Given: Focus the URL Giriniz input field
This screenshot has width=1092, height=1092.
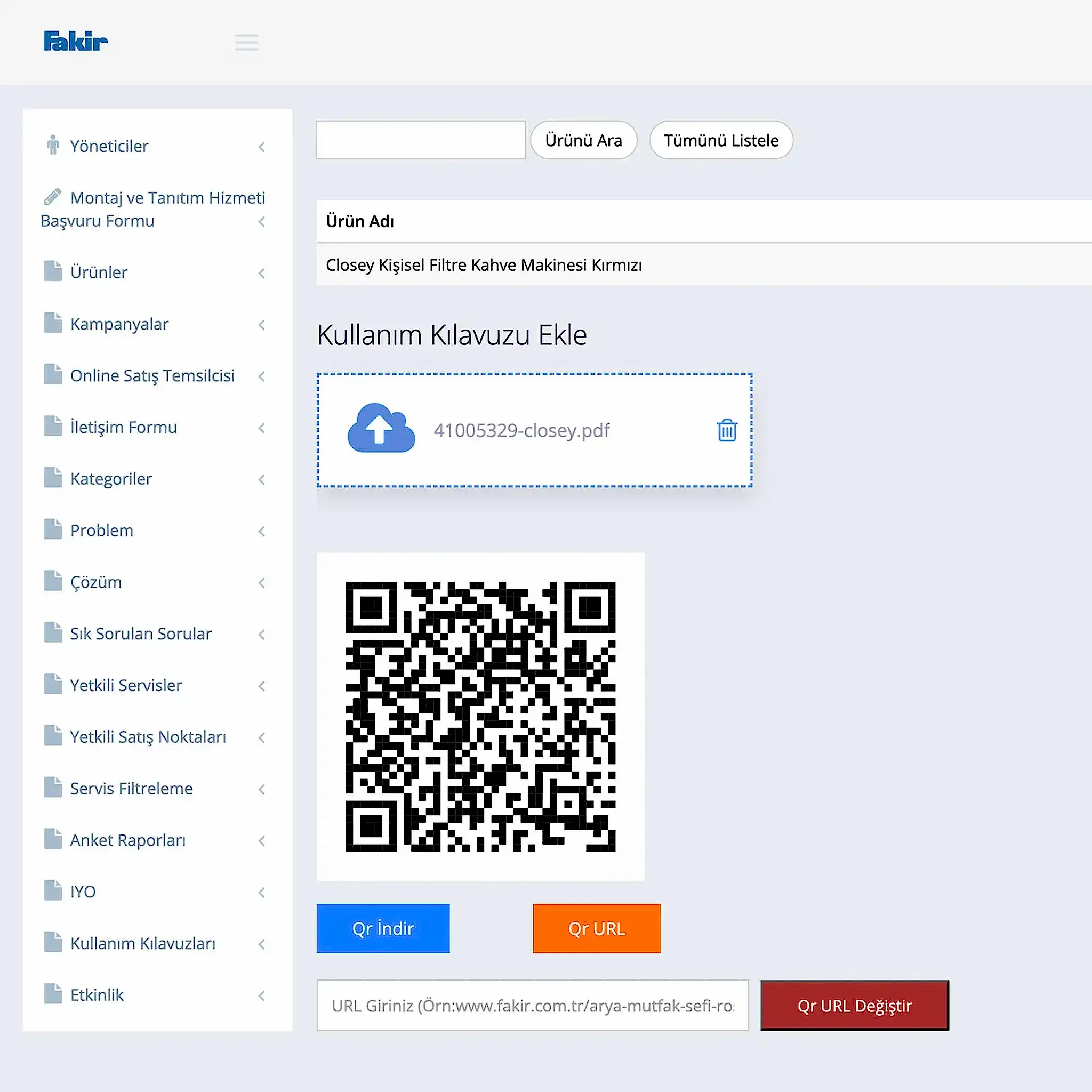Looking at the screenshot, I should 532,1006.
